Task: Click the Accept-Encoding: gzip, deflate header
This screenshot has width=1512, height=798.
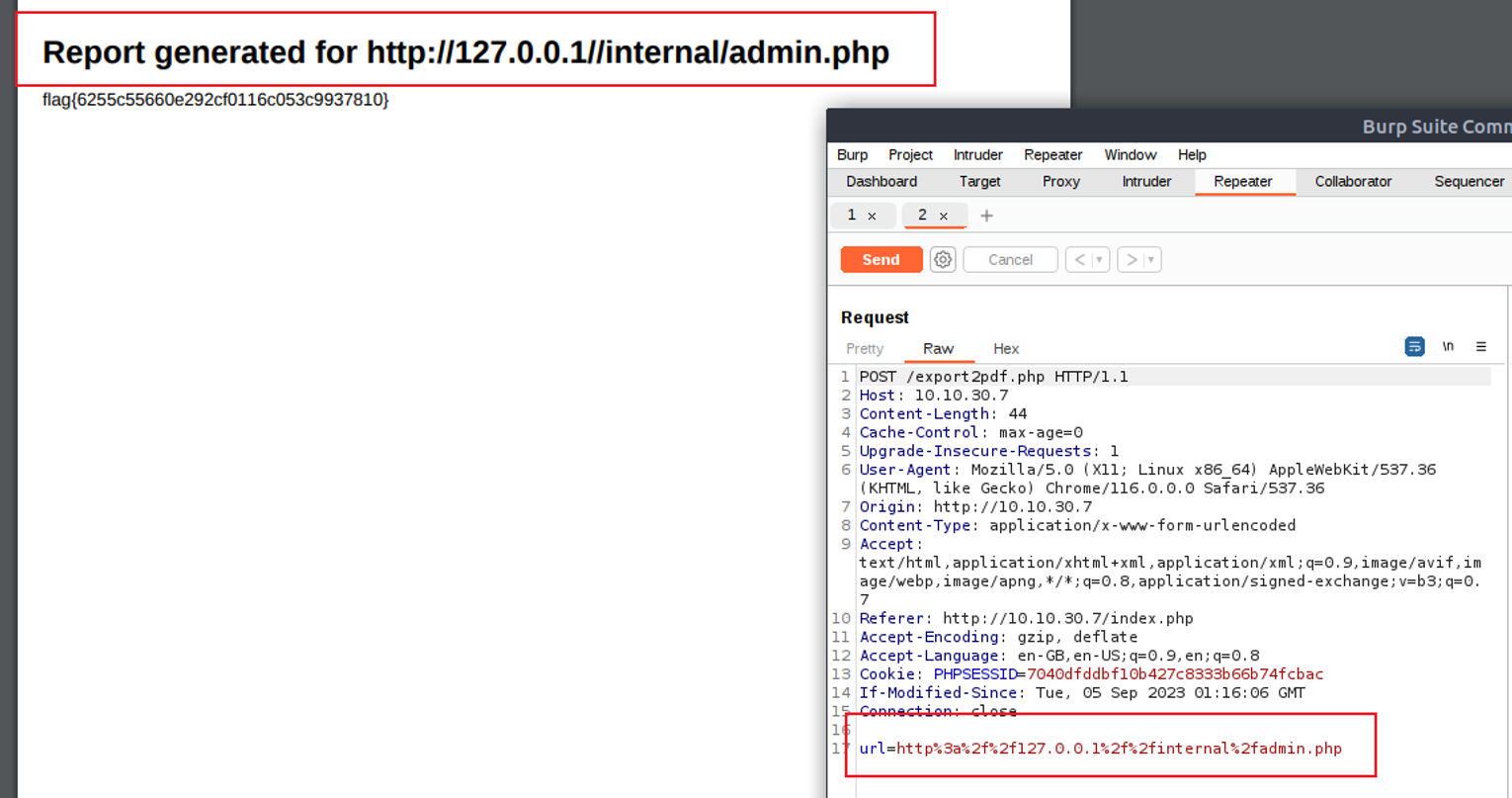Action: 998,638
